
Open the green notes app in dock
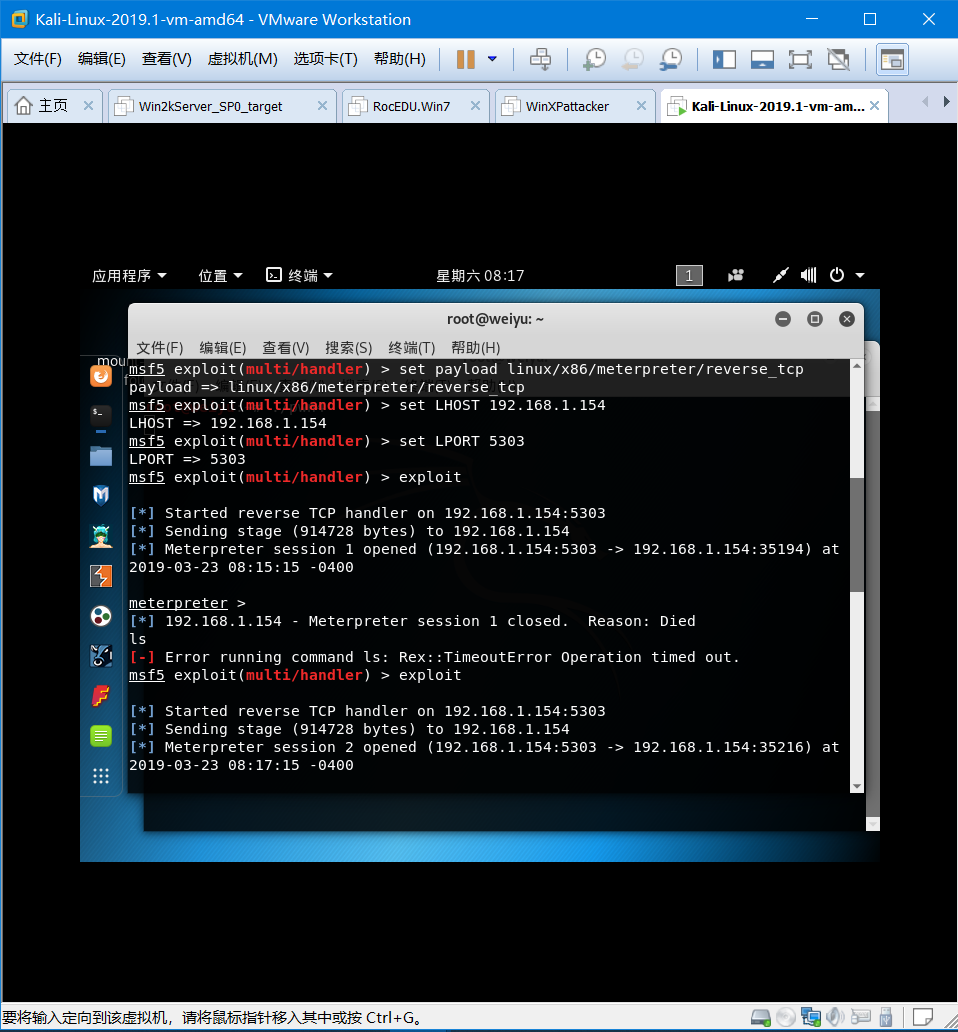click(x=101, y=736)
